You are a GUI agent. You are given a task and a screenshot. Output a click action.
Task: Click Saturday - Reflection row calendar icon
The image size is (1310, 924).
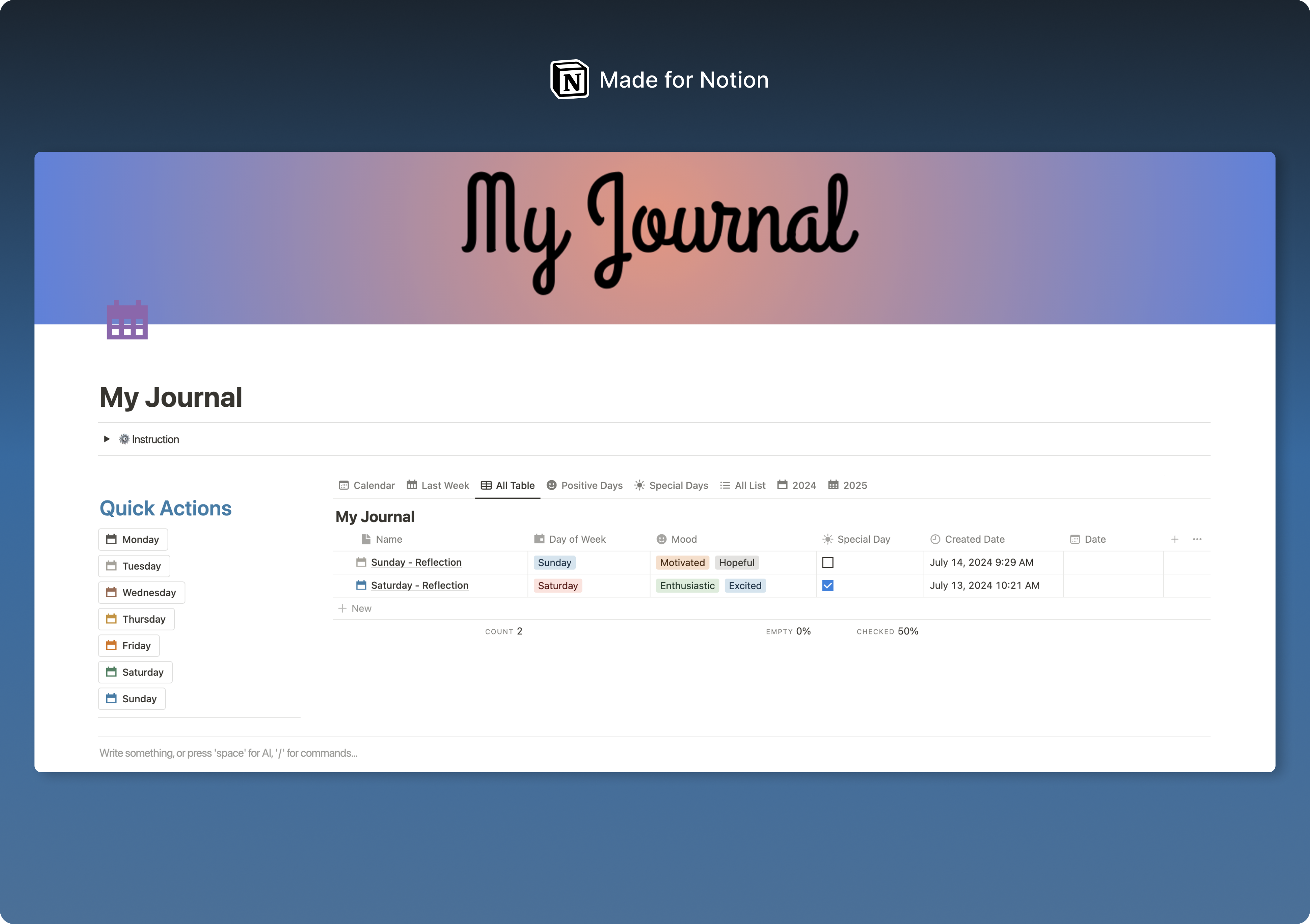(x=361, y=585)
